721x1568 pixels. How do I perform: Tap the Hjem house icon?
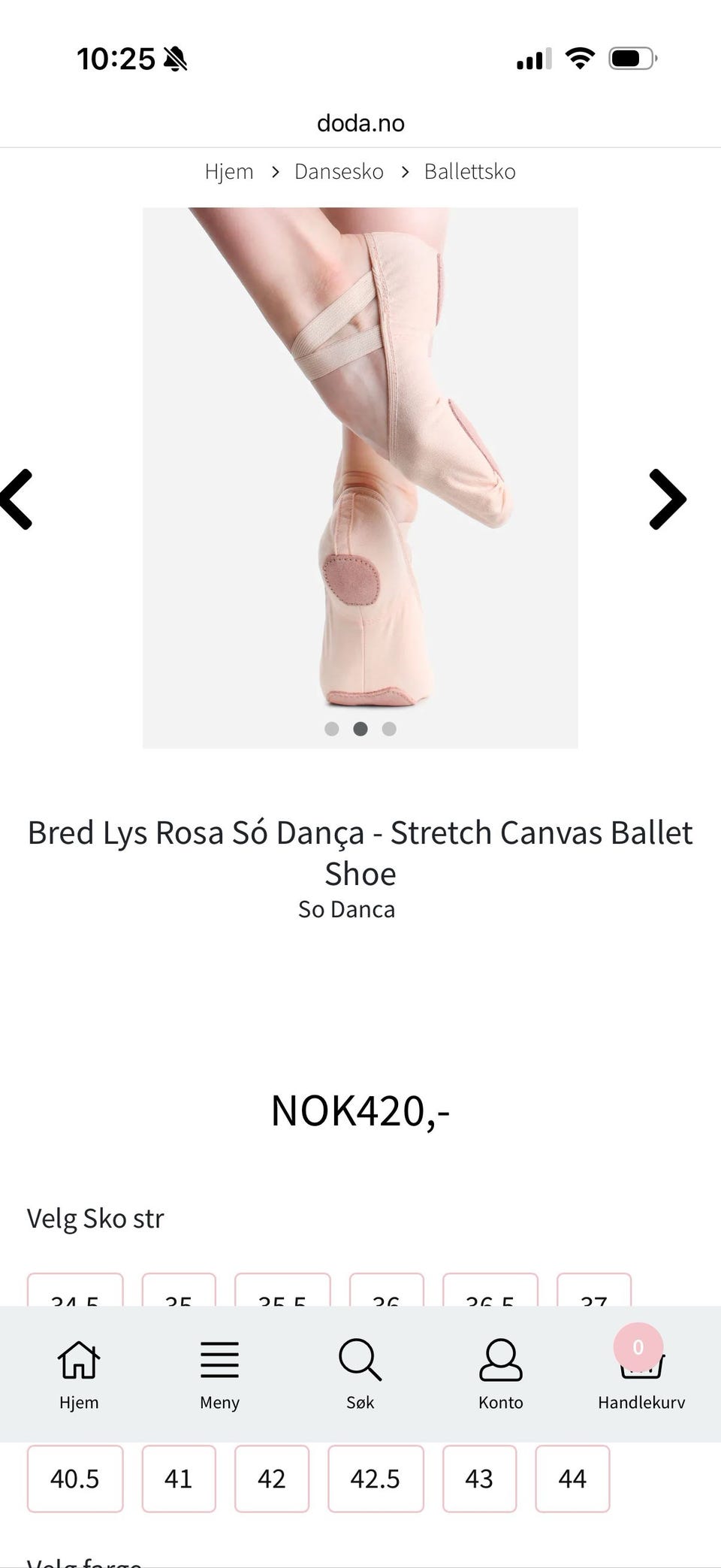79,1361
